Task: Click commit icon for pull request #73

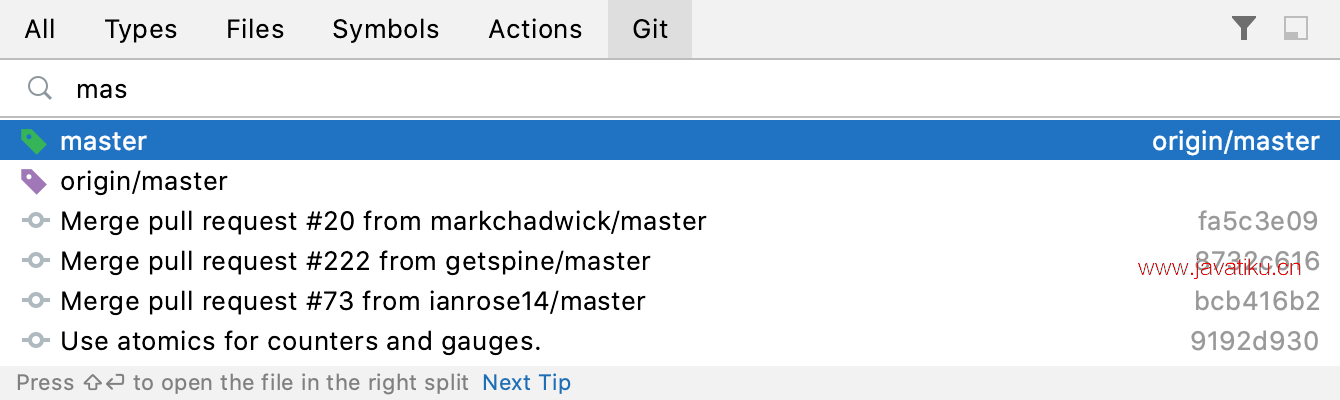Action: click(x=35, y=301)
